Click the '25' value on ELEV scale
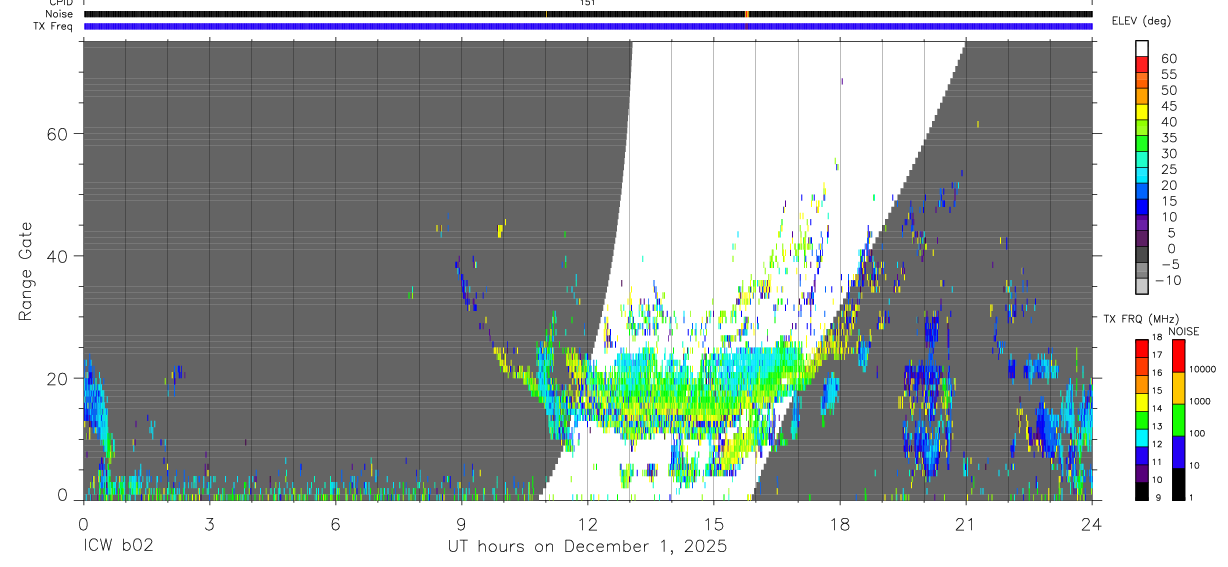1228x567 pixels. [x=1167, y=169]
